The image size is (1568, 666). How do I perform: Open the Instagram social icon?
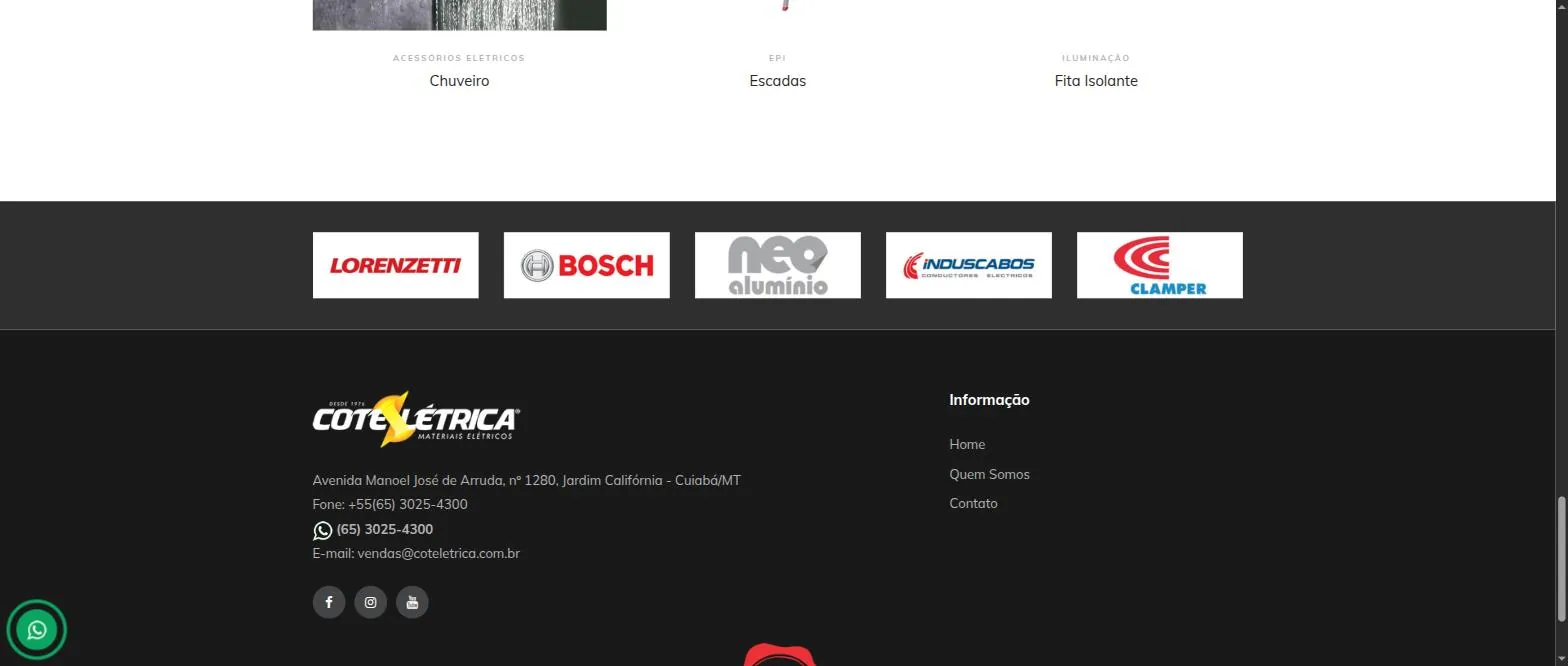tap(370, 602)
